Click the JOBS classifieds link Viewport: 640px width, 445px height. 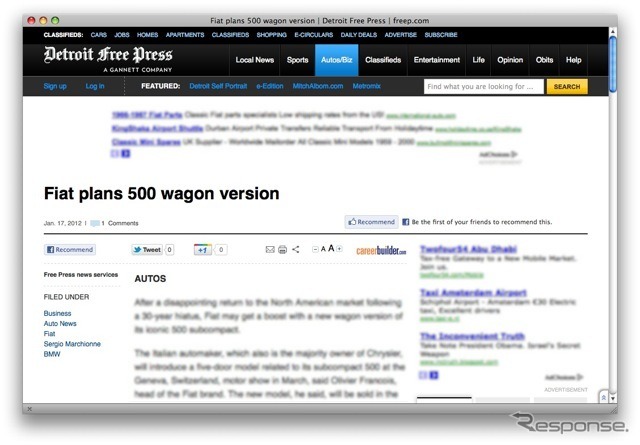pos(122,35)
